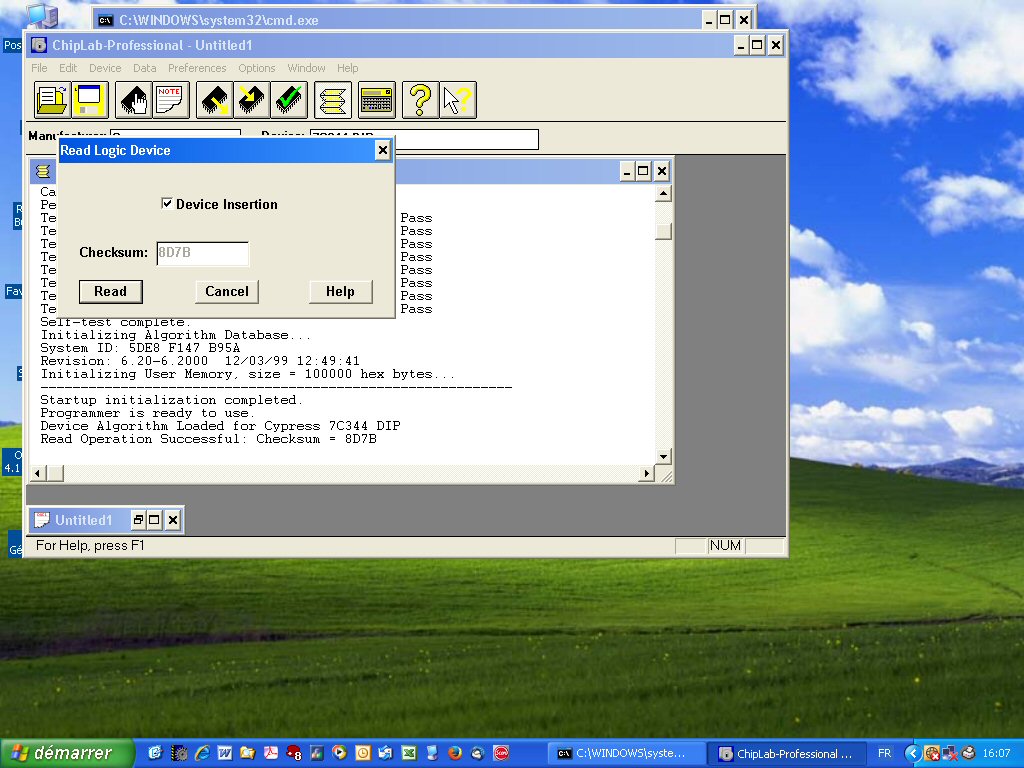Image resolution: width=1024 pixels, height=768 pixels.
Task: Open the Window menu
Action: coord(306,68)
